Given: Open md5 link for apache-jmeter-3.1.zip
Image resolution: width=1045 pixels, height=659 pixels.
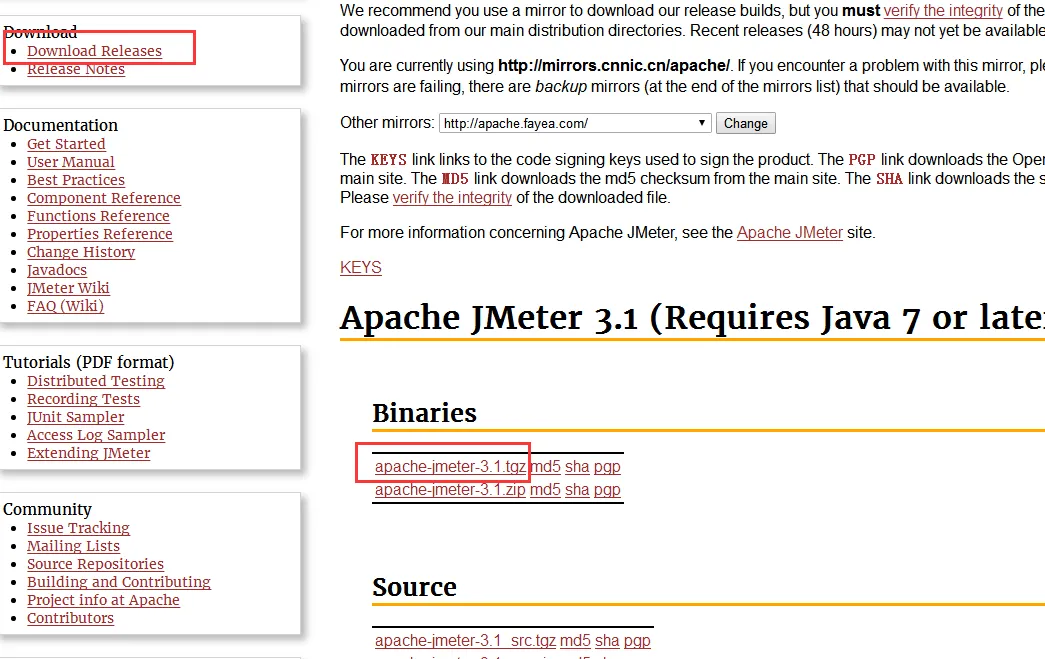Looking at the screenshot, I should (545, 490).
